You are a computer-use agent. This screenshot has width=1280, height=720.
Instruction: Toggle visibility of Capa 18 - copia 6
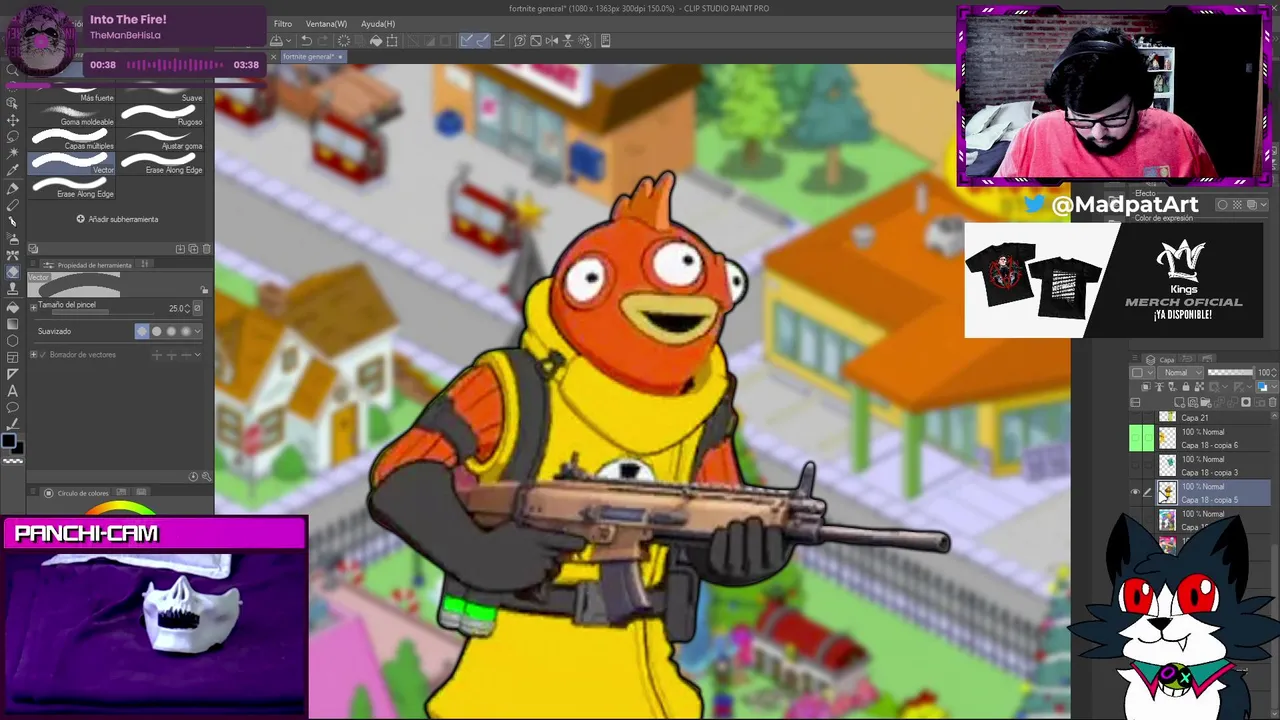[1135, 438]
